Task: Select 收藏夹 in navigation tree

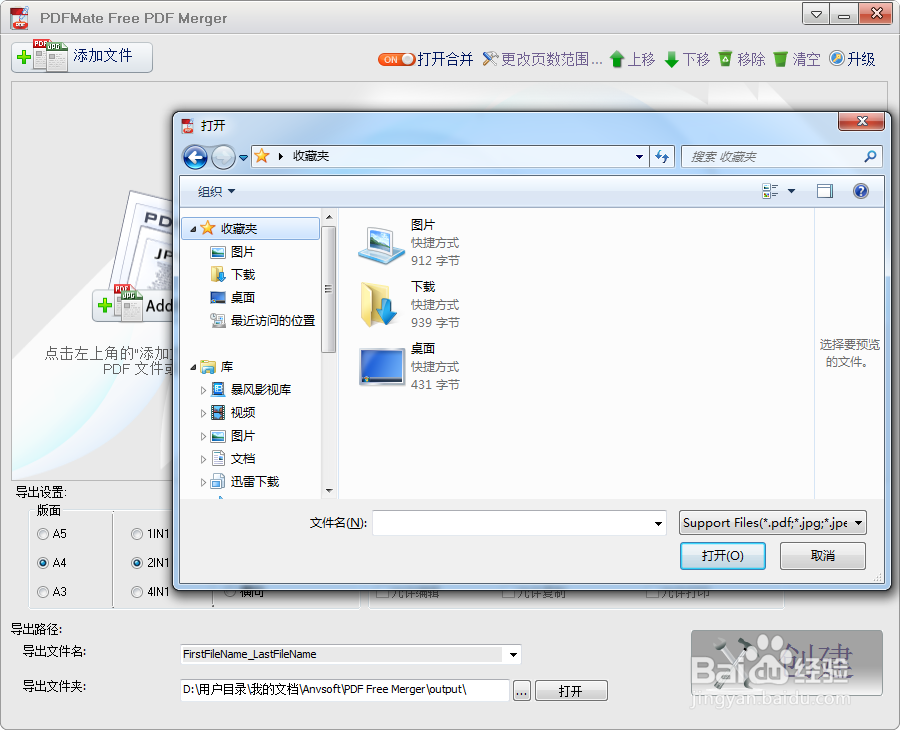Action: (251, 228)
